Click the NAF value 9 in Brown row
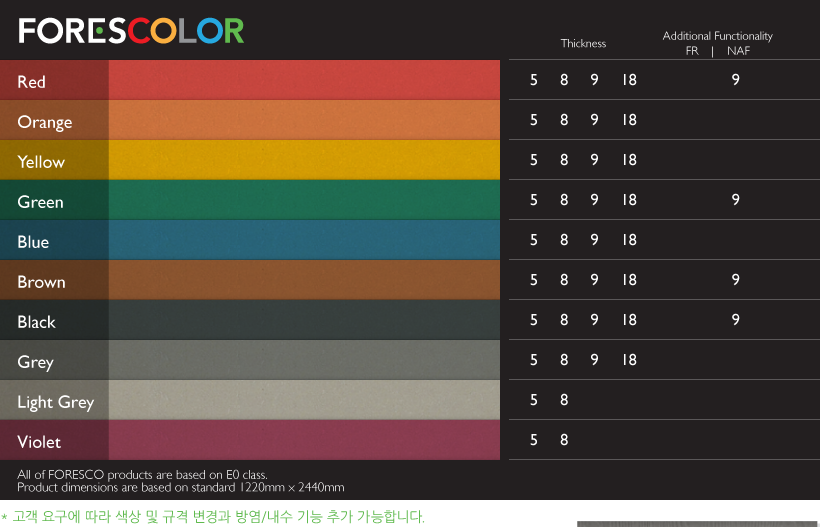Viewport: 821px width, 527px height. 736,280
